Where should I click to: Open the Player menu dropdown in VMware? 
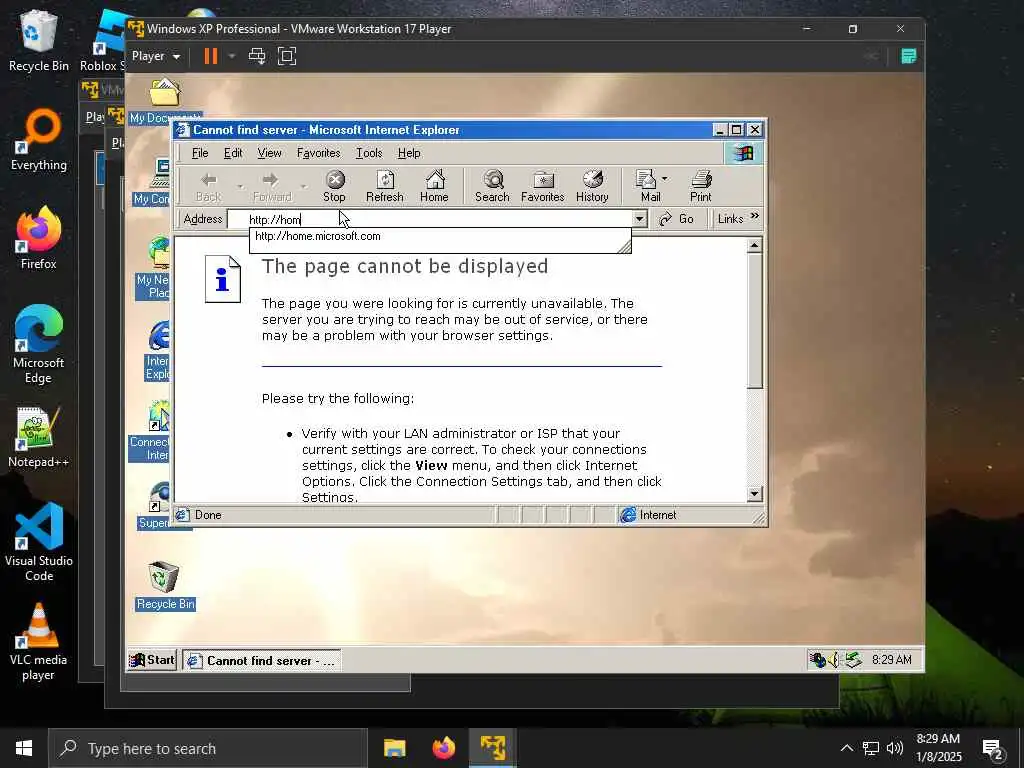pos(156,56)
